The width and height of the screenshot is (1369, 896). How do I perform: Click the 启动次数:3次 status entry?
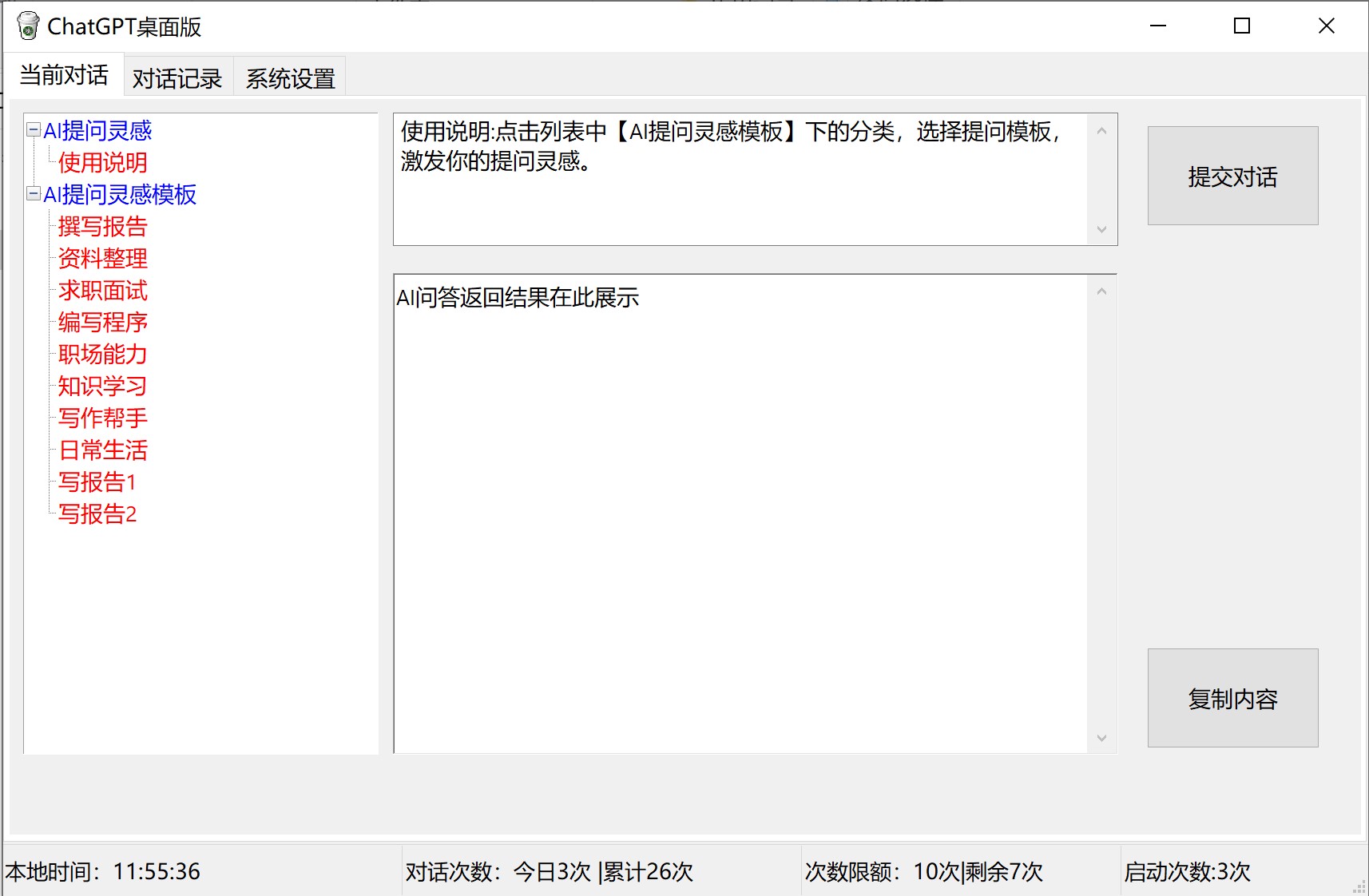pyautogui.click(x=1188, y=871)
